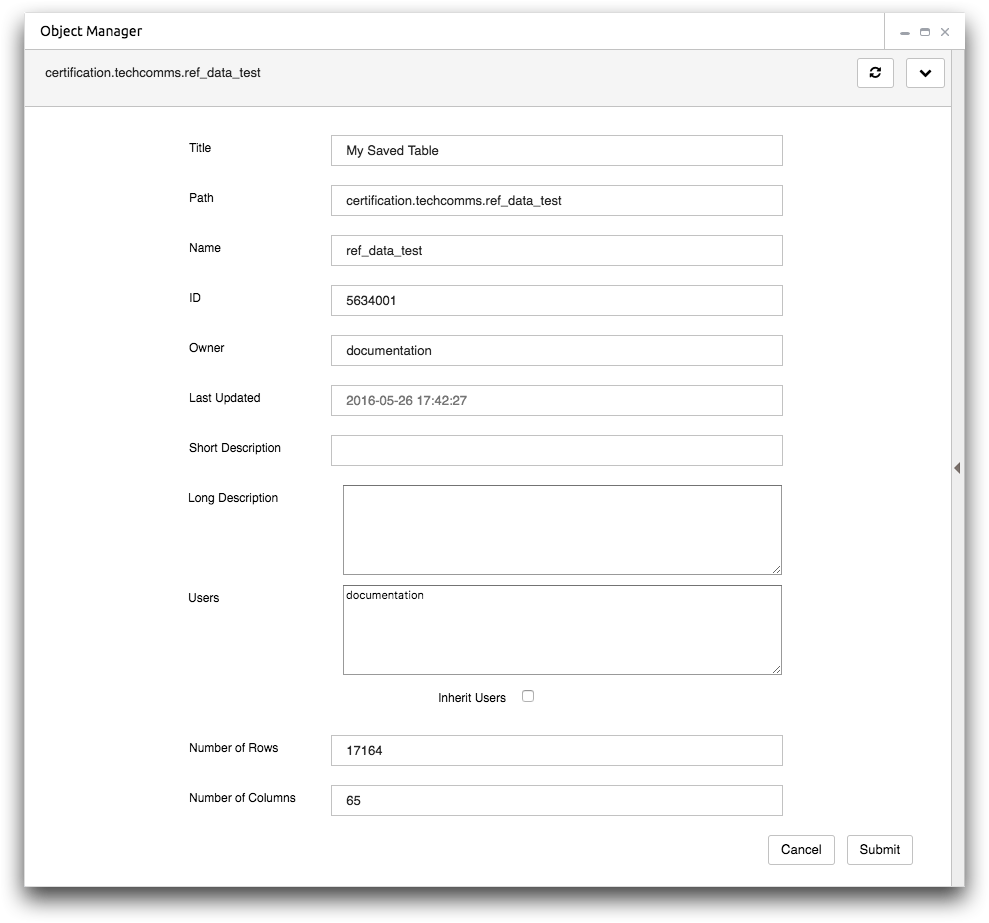Viewport: 989px width, 923px height.
Task: Focus the ID field showing 5634001
Action: (556, 301)
